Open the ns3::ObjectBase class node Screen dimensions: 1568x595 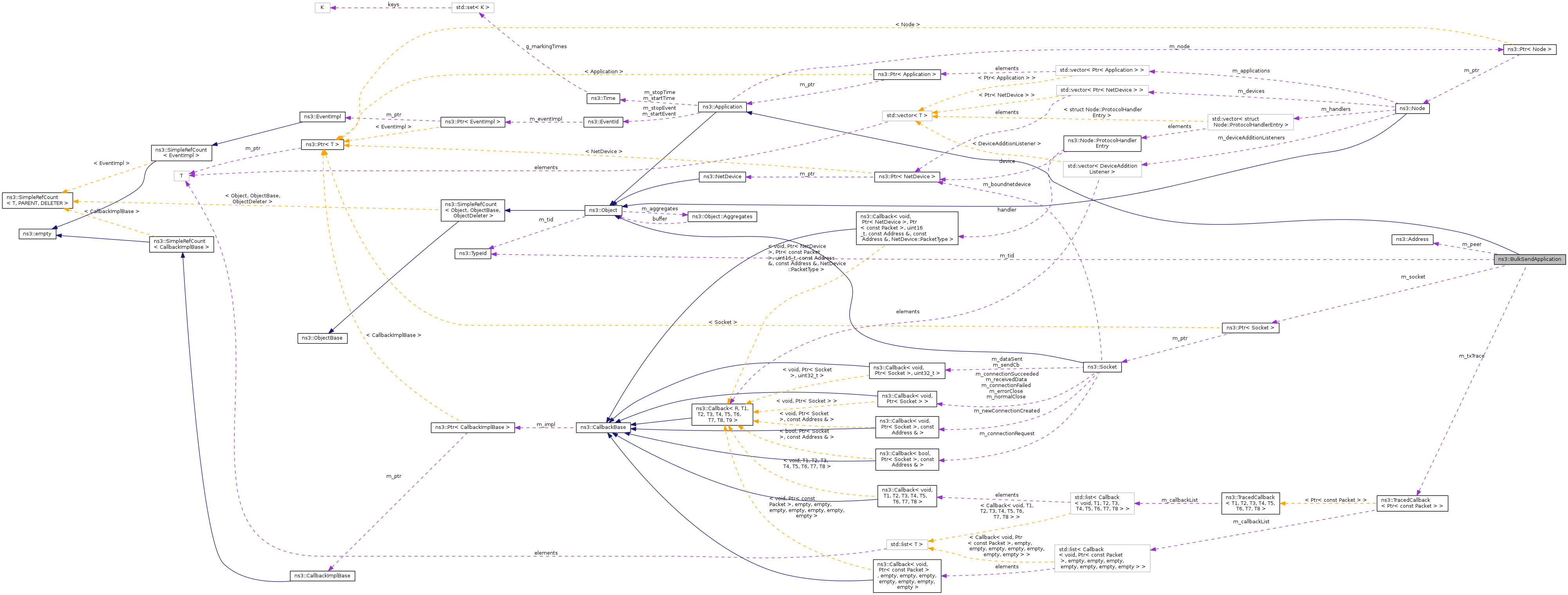pyautogui.click(x=323, y=338)
